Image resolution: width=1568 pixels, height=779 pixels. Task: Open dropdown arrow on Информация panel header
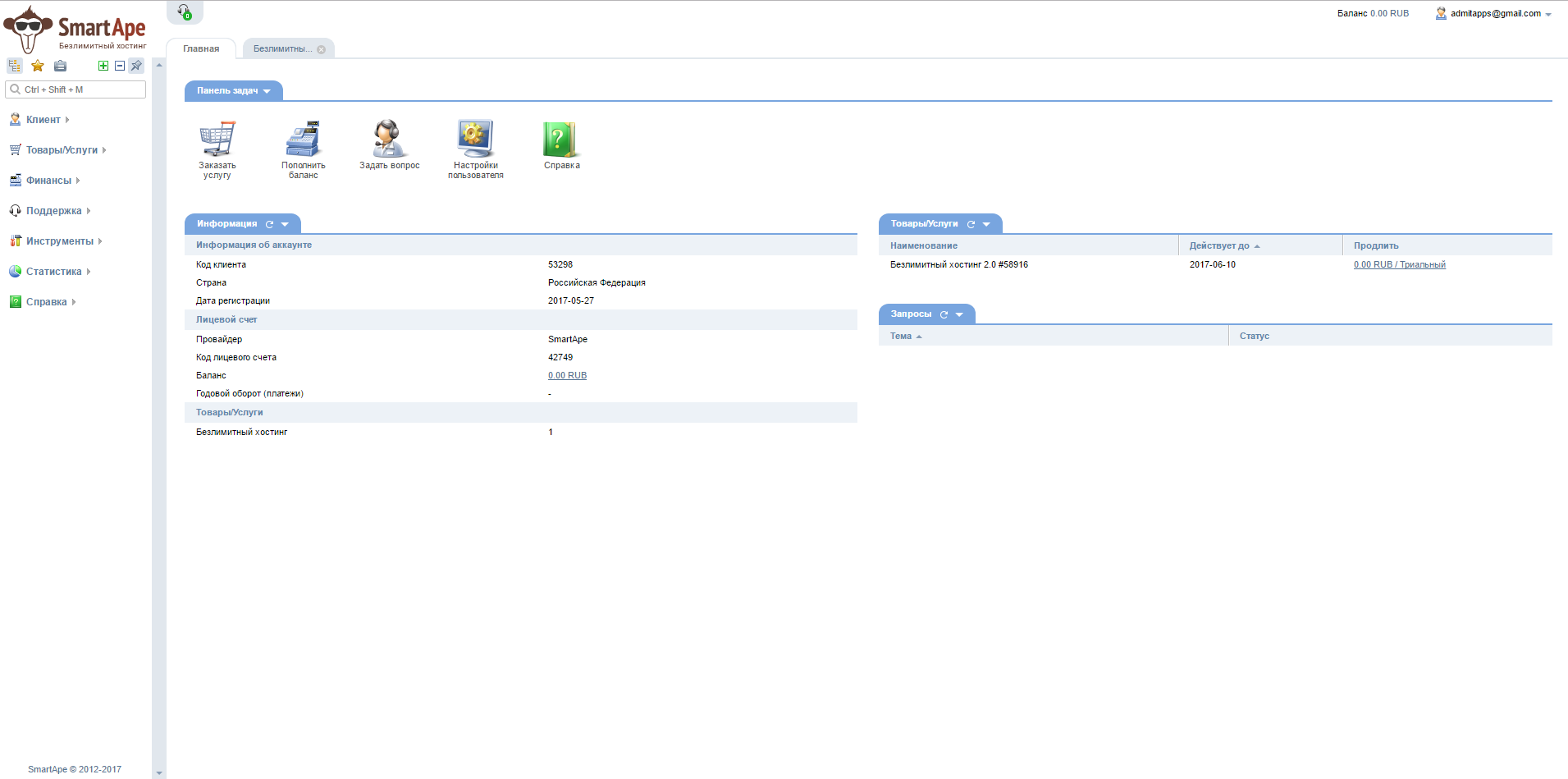pos(286,224)
